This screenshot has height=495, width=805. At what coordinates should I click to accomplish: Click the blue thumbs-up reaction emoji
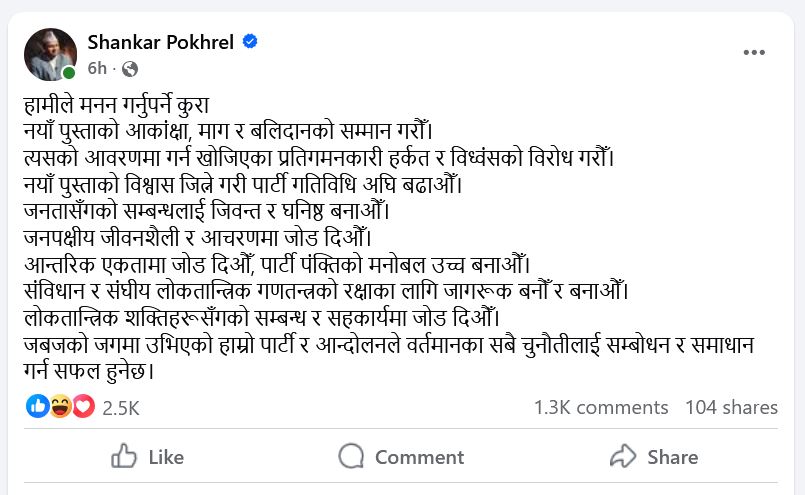tap(37, 407)
